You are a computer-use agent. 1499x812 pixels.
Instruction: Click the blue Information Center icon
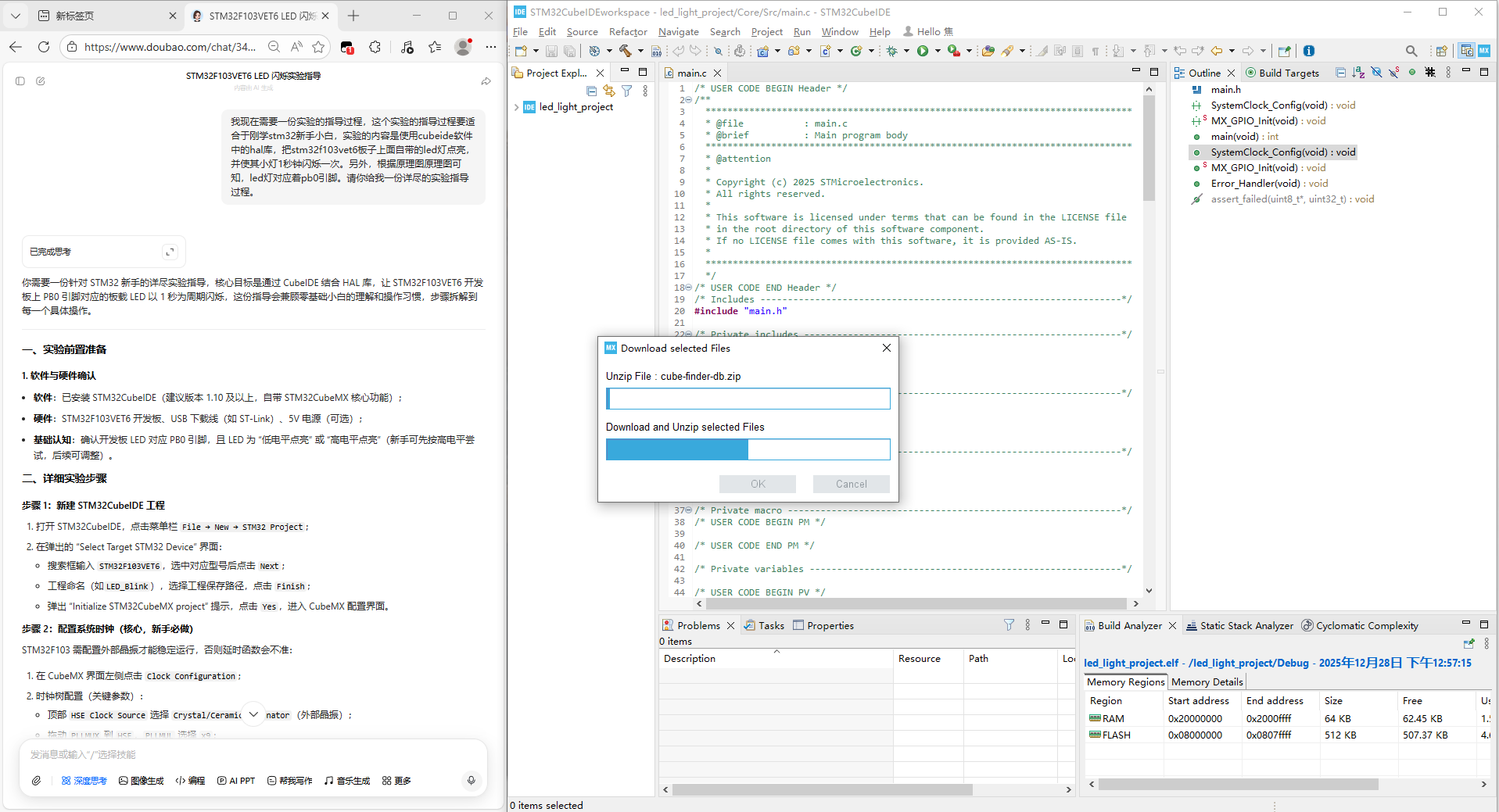coord(1309,51)
